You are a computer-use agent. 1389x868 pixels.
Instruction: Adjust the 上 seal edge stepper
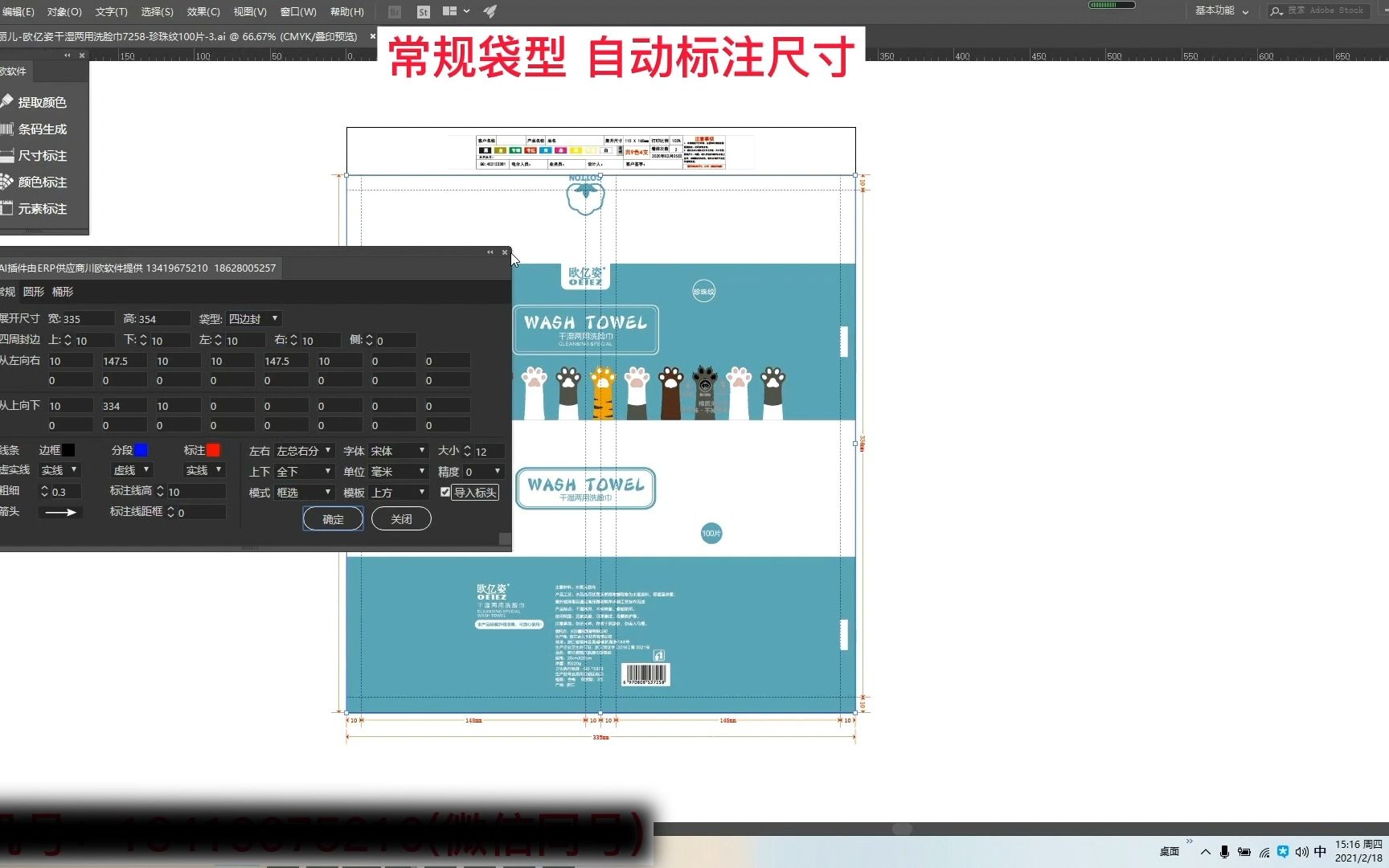click(68, 340)
